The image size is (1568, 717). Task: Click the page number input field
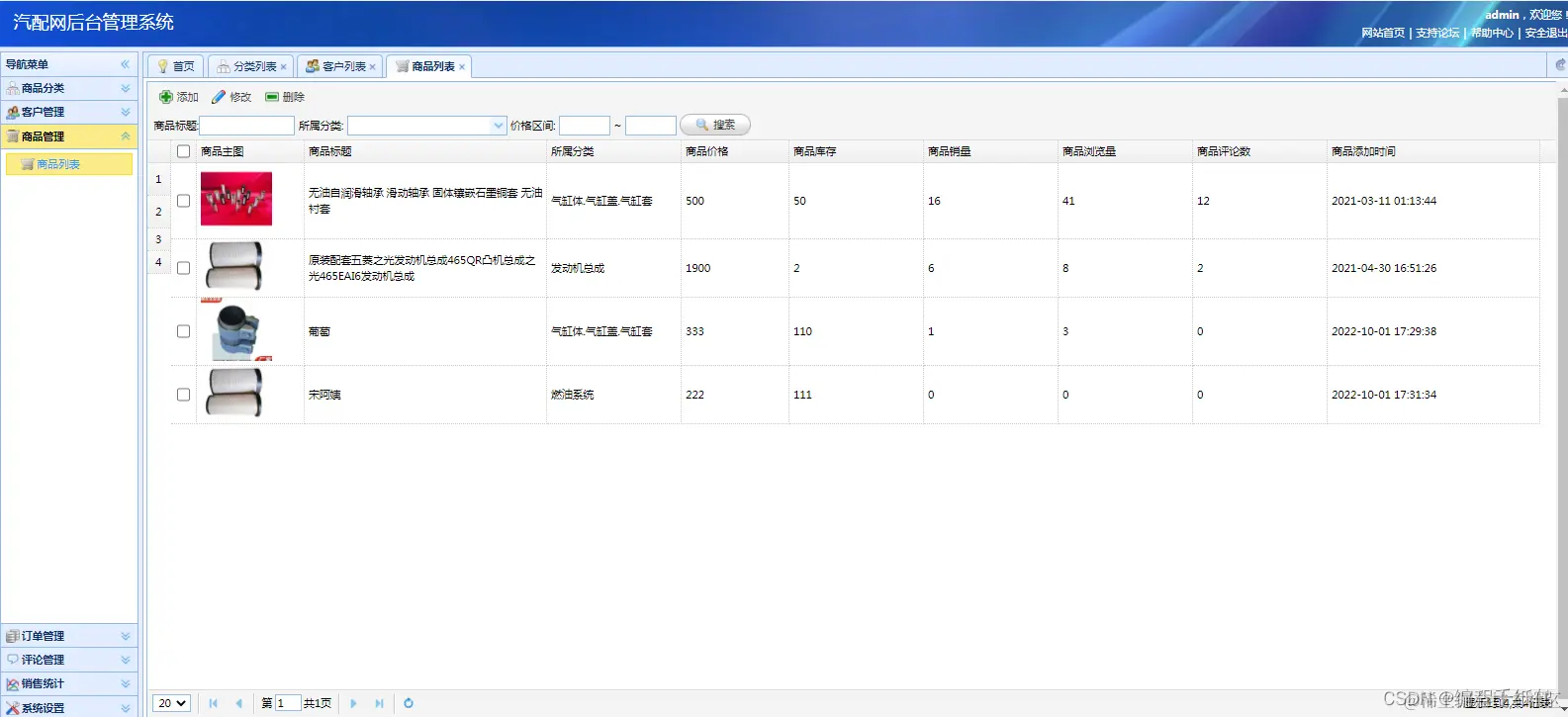288,703
